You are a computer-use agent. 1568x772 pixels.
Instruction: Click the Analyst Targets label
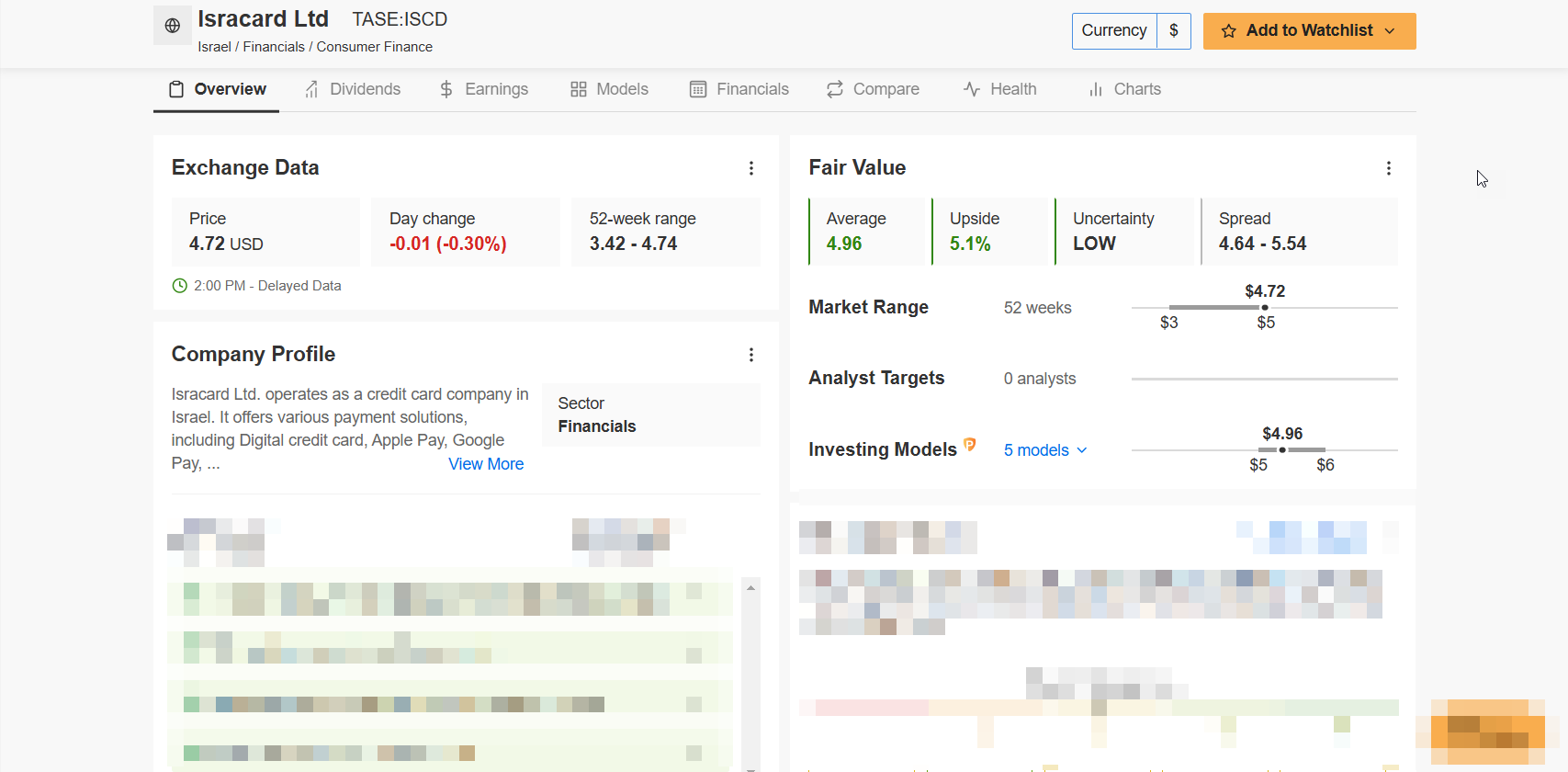(x=876, y=378)
